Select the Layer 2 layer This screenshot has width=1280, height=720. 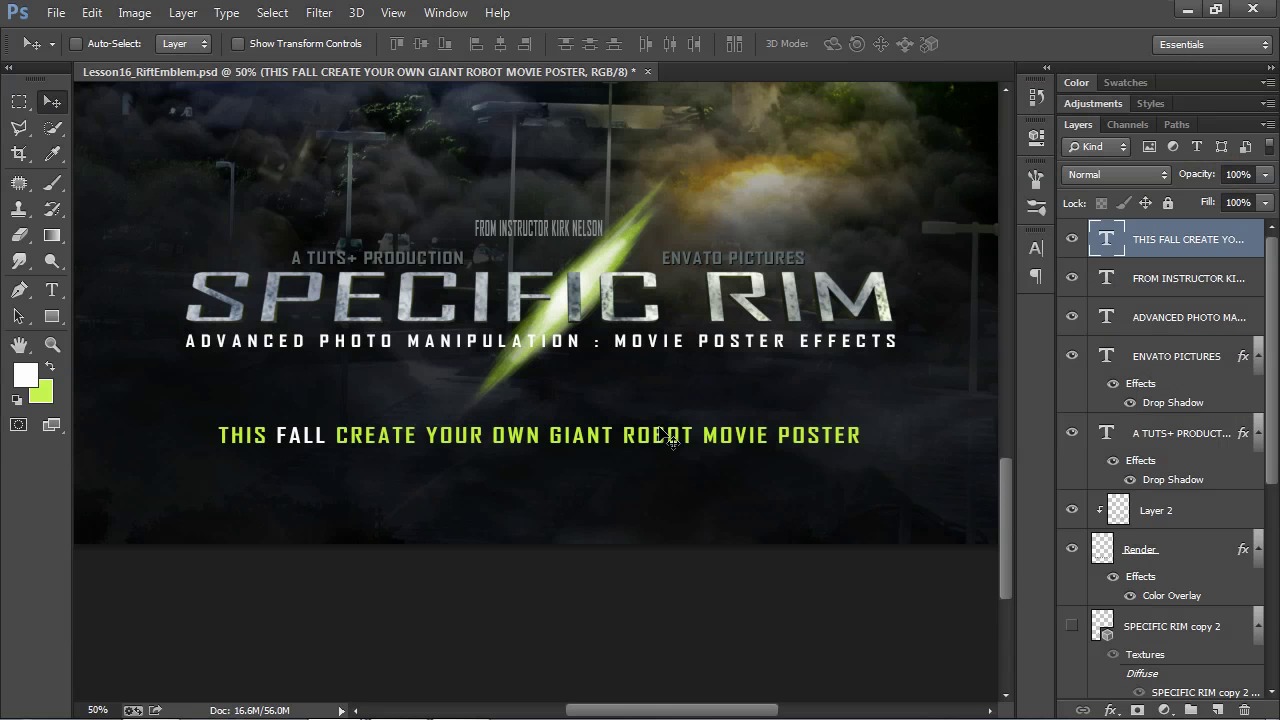tap(1156, 510)
